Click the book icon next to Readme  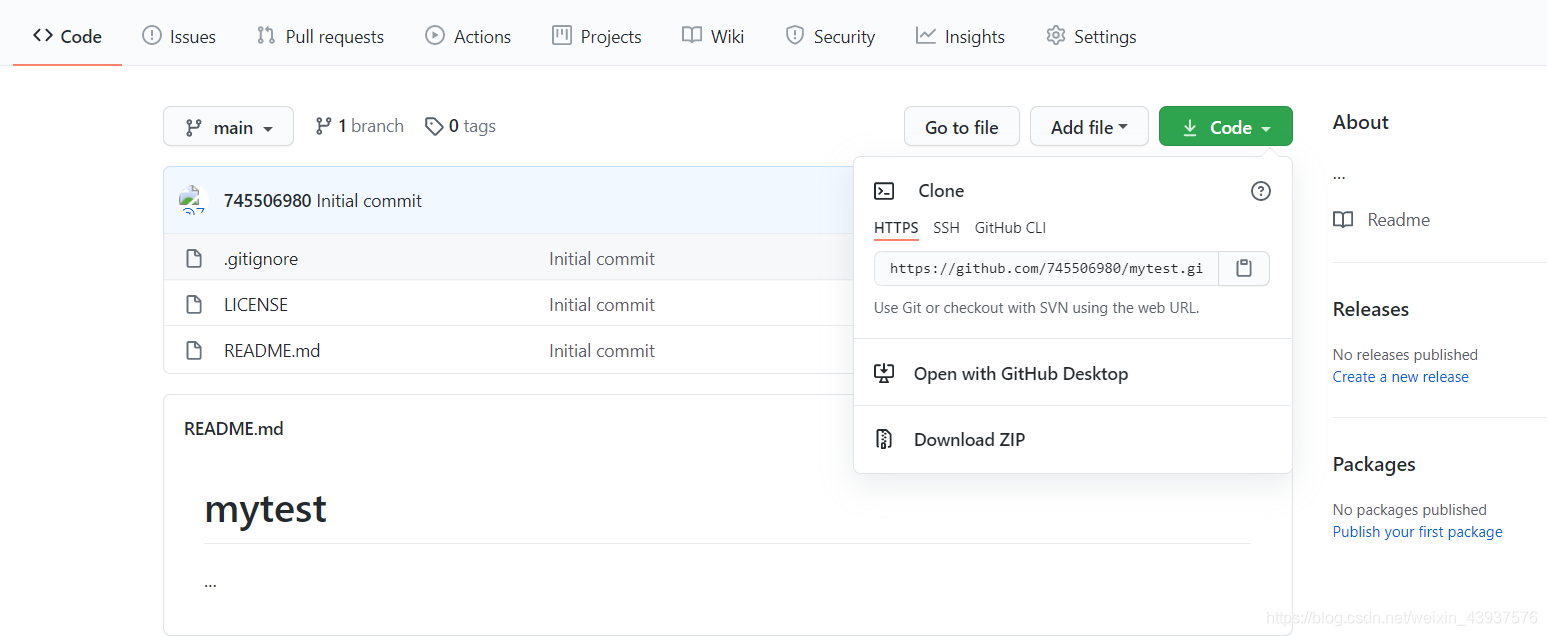1343,220
